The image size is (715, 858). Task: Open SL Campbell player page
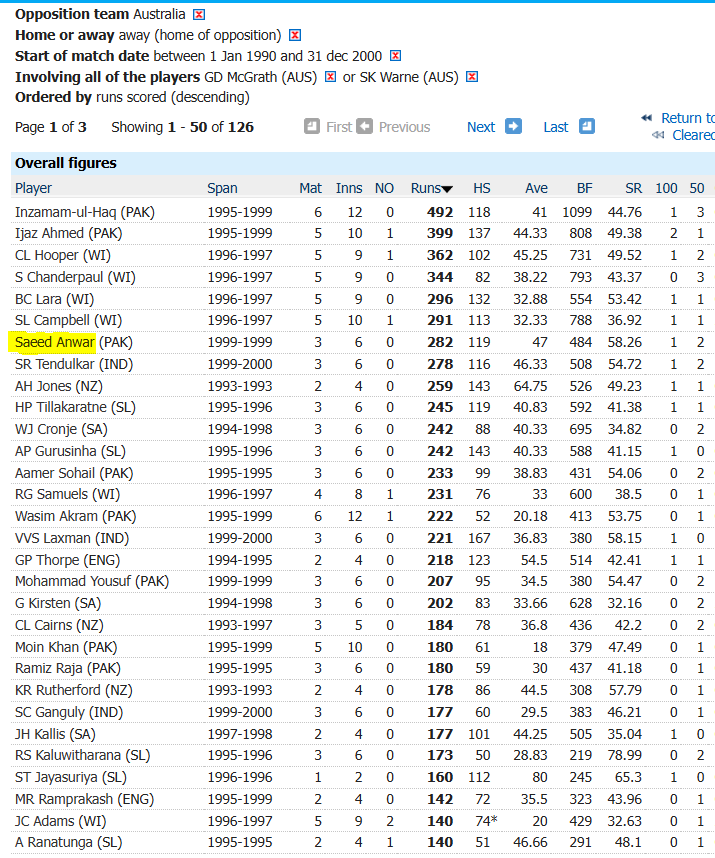coord(53,321)
